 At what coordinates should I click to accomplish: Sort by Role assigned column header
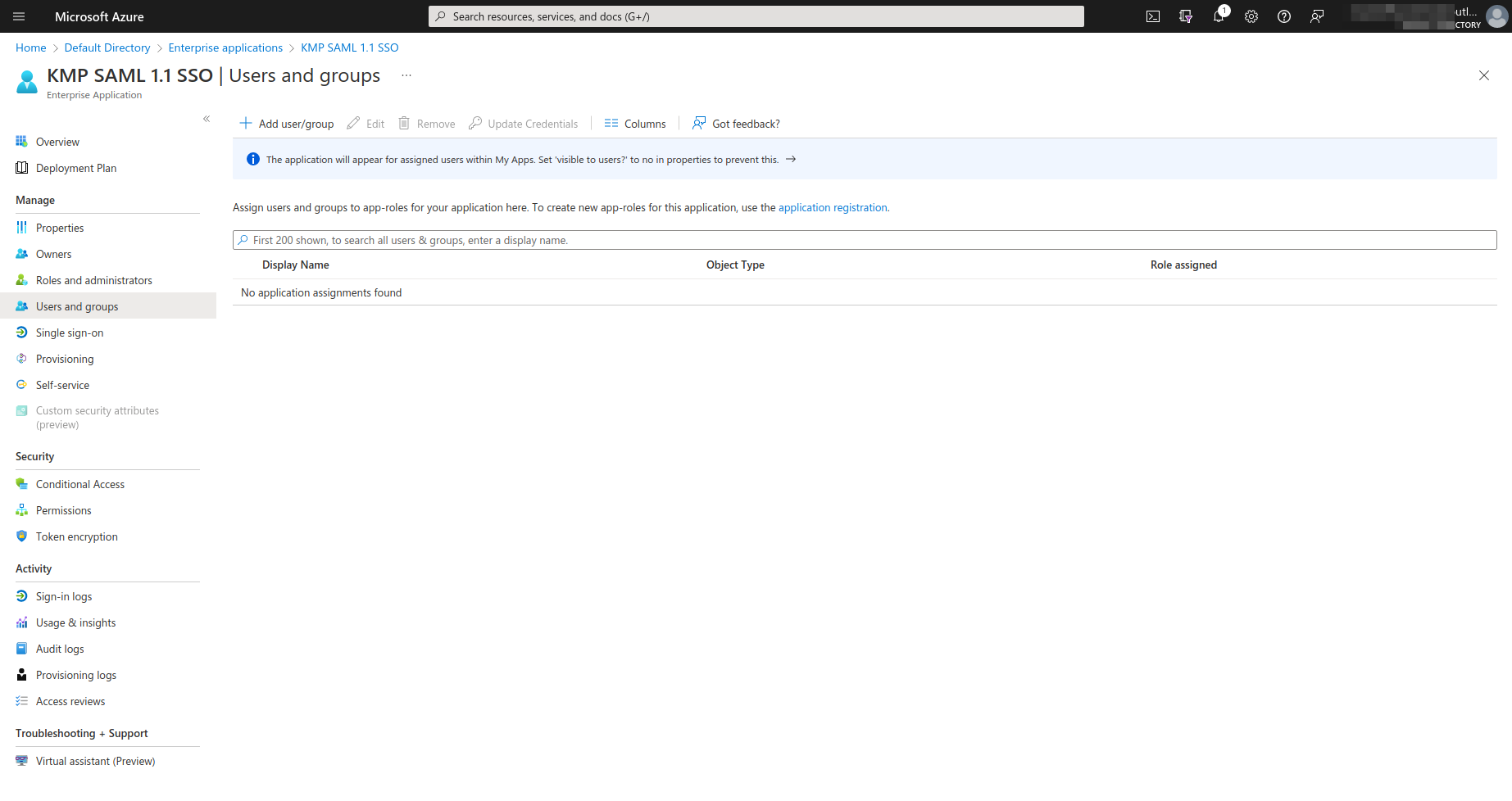point(1183,265)
